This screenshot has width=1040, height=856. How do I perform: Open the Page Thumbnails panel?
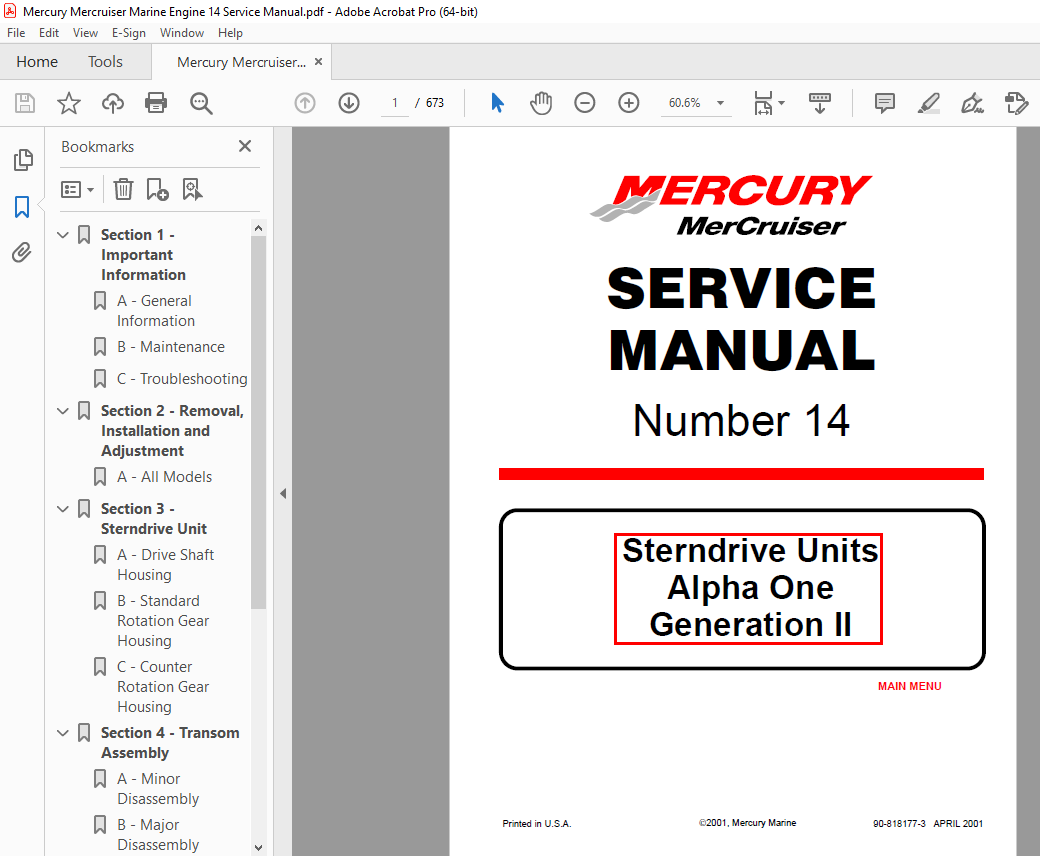click(23, 160)
